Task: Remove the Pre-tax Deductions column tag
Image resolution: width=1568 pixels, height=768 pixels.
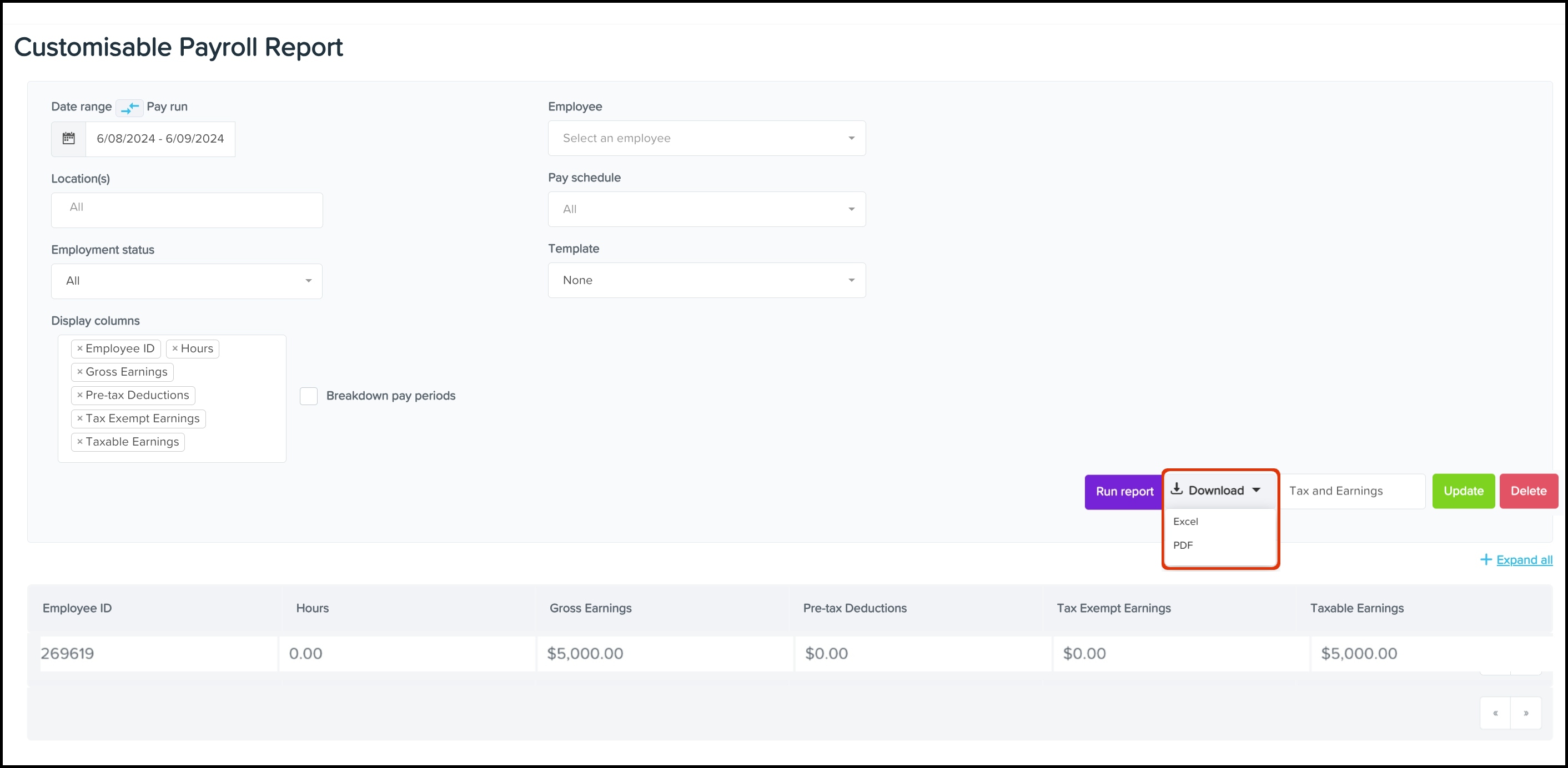Action: (80, 395)
